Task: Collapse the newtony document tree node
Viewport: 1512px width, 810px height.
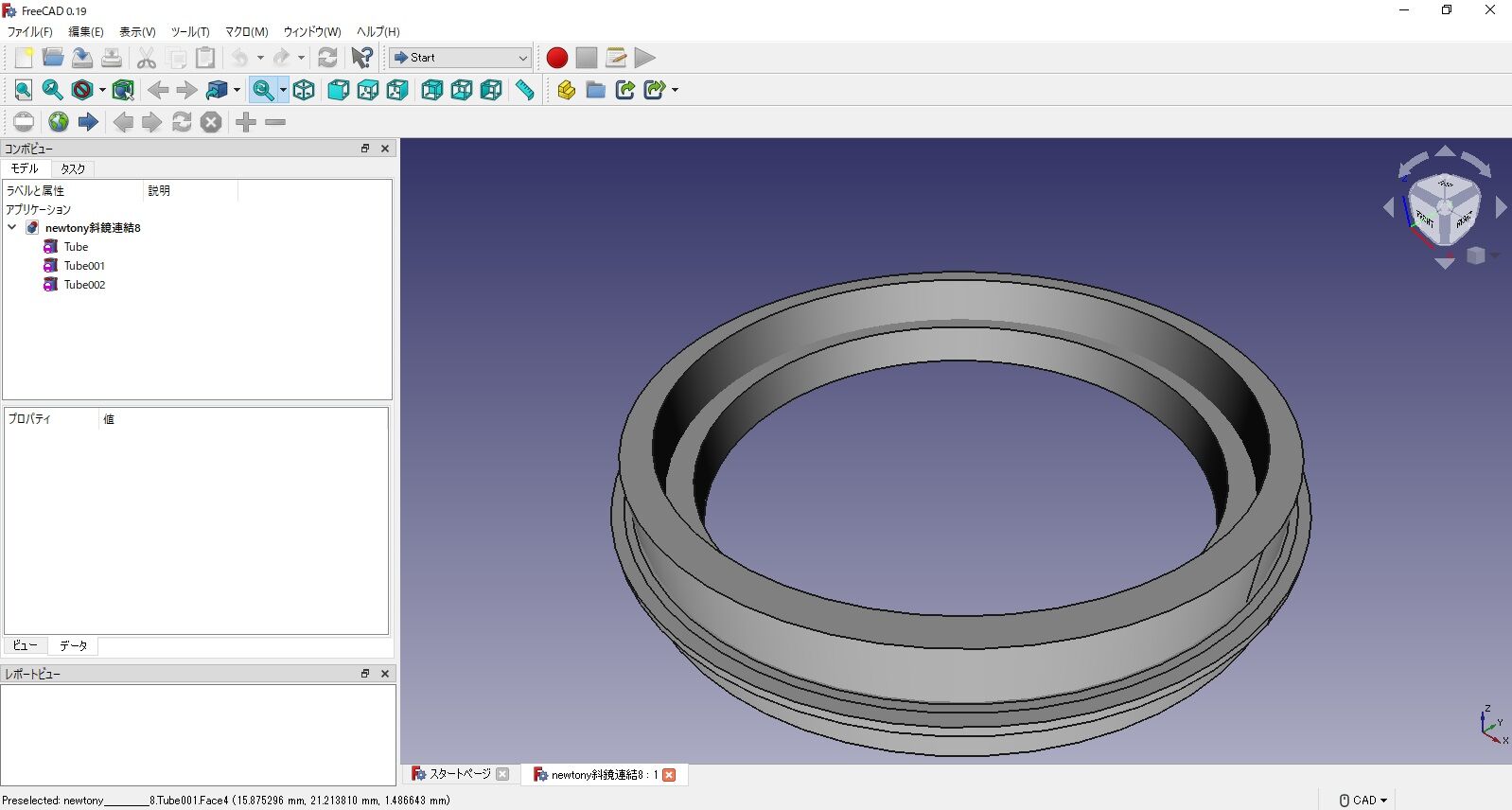Action: [12, 227]
